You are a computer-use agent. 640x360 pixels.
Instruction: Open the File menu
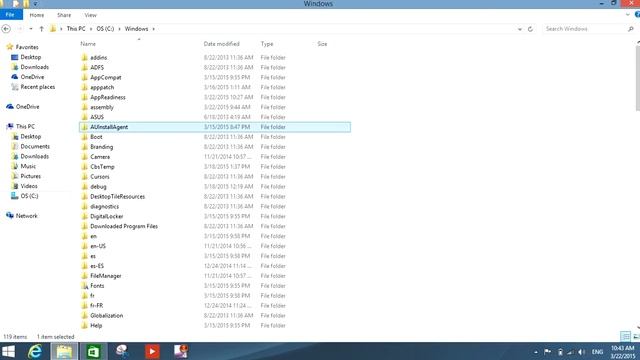point(10,15)
